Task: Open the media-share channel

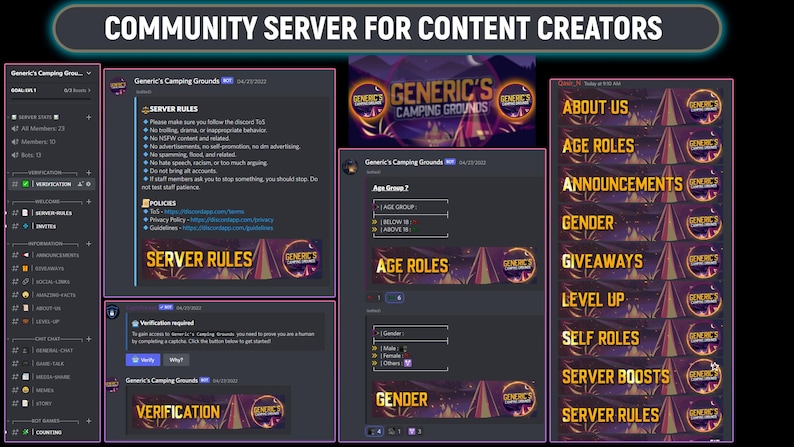Action: coord(51,377)
